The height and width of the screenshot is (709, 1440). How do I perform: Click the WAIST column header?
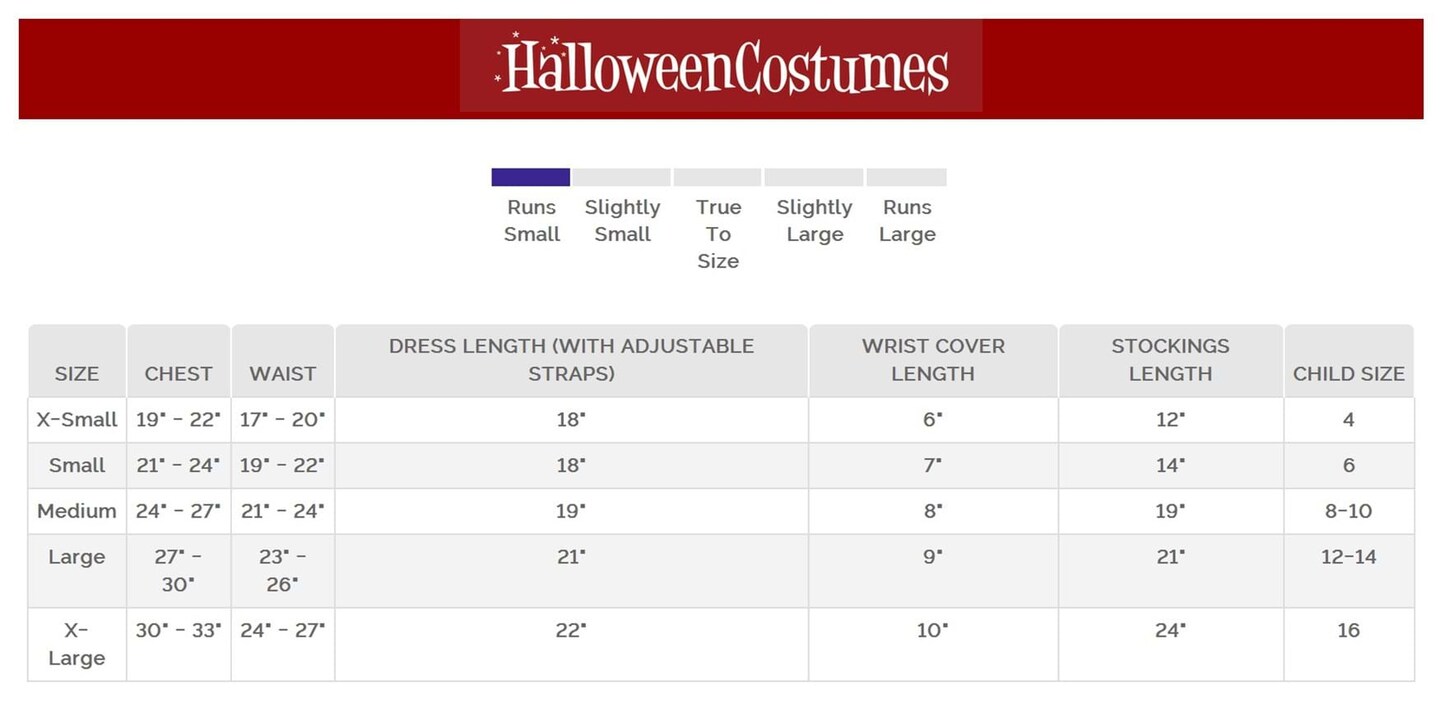click(283, 373)
